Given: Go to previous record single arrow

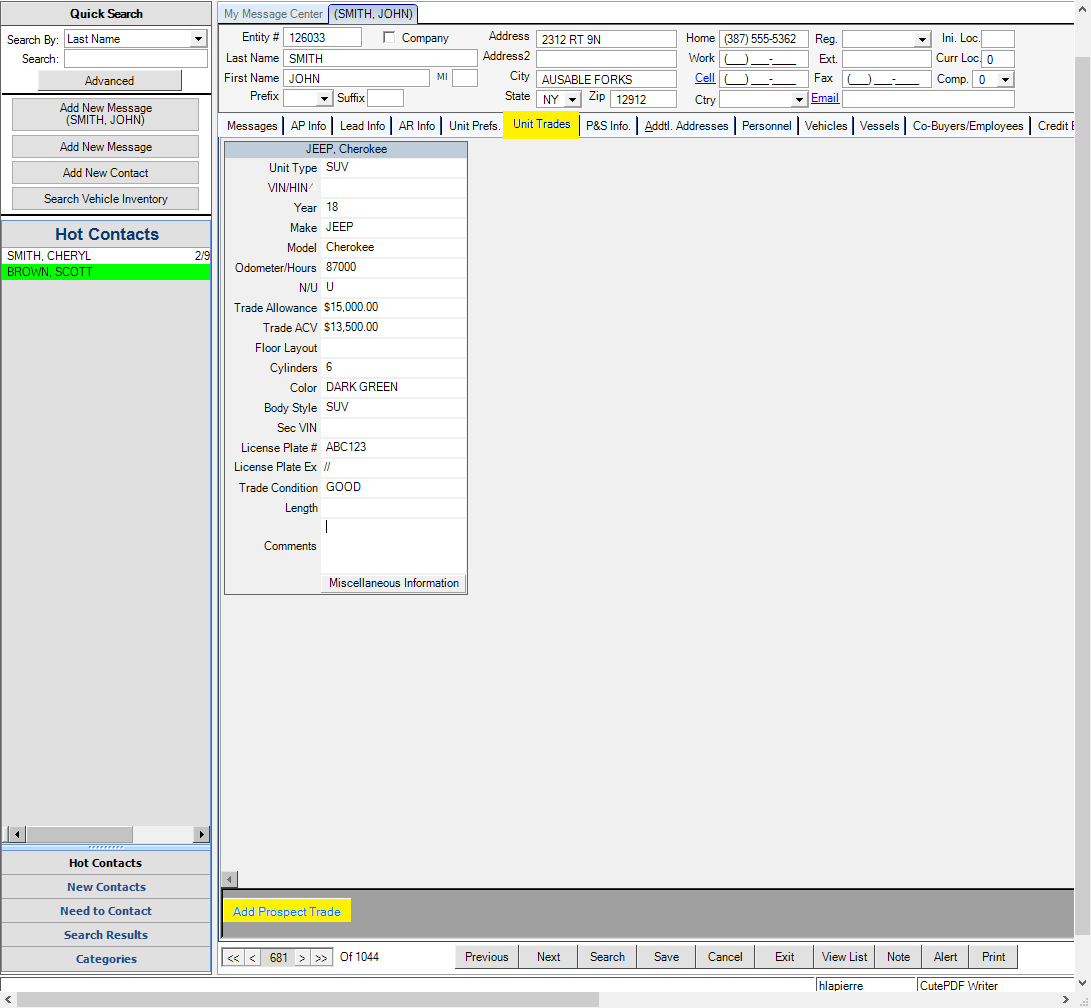Looking at the screenshot, I should (x=252, y=958).
